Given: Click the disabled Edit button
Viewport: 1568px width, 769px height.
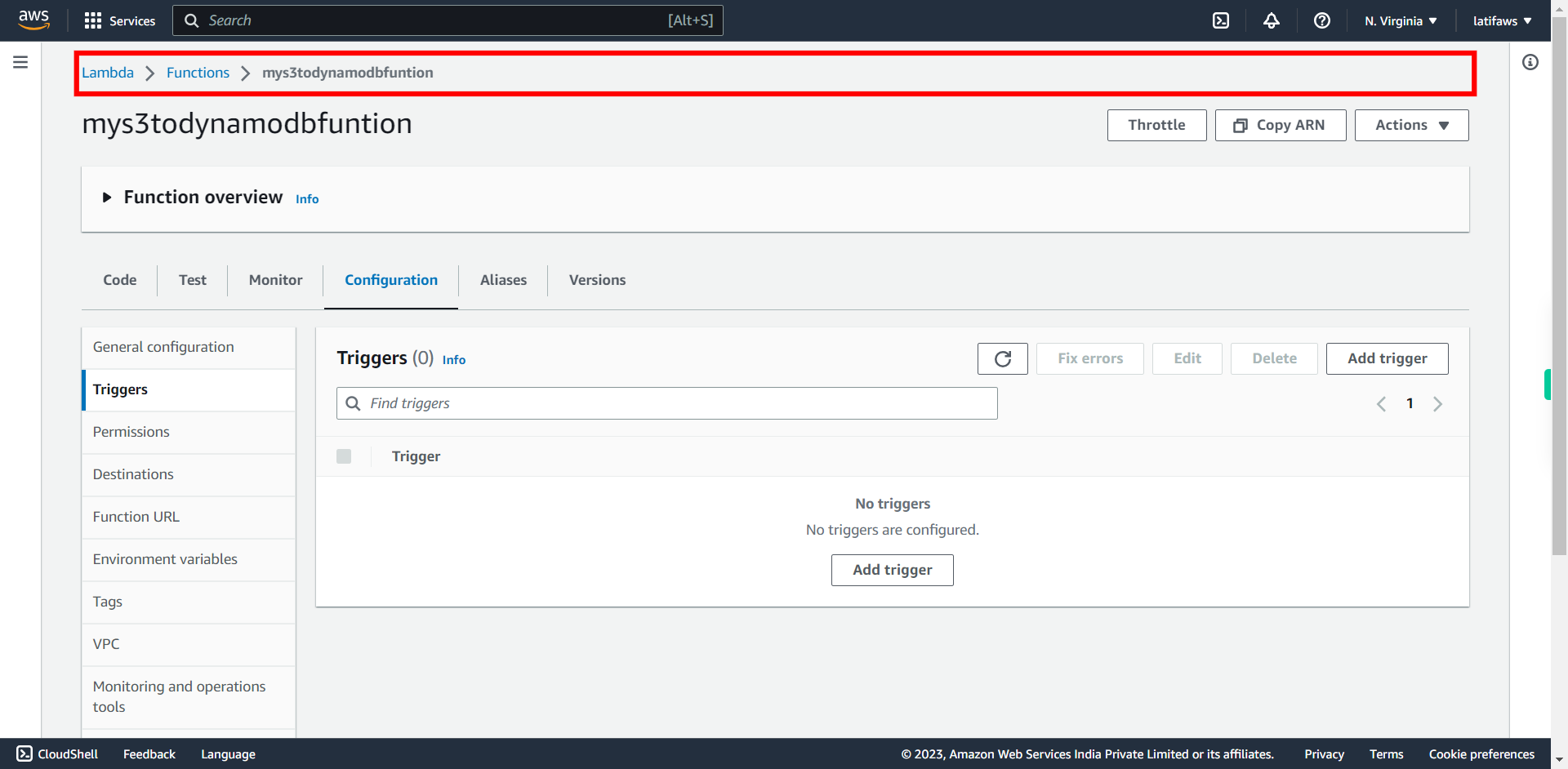Looking at the screenshot, I should [1187, 358].
